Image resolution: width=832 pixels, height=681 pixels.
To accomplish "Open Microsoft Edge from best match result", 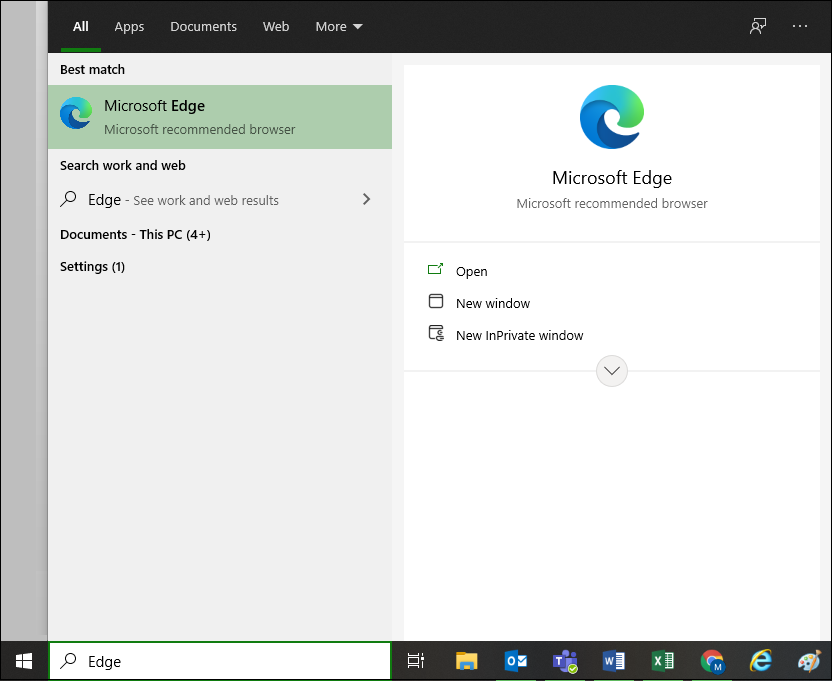I will point(219,117).
